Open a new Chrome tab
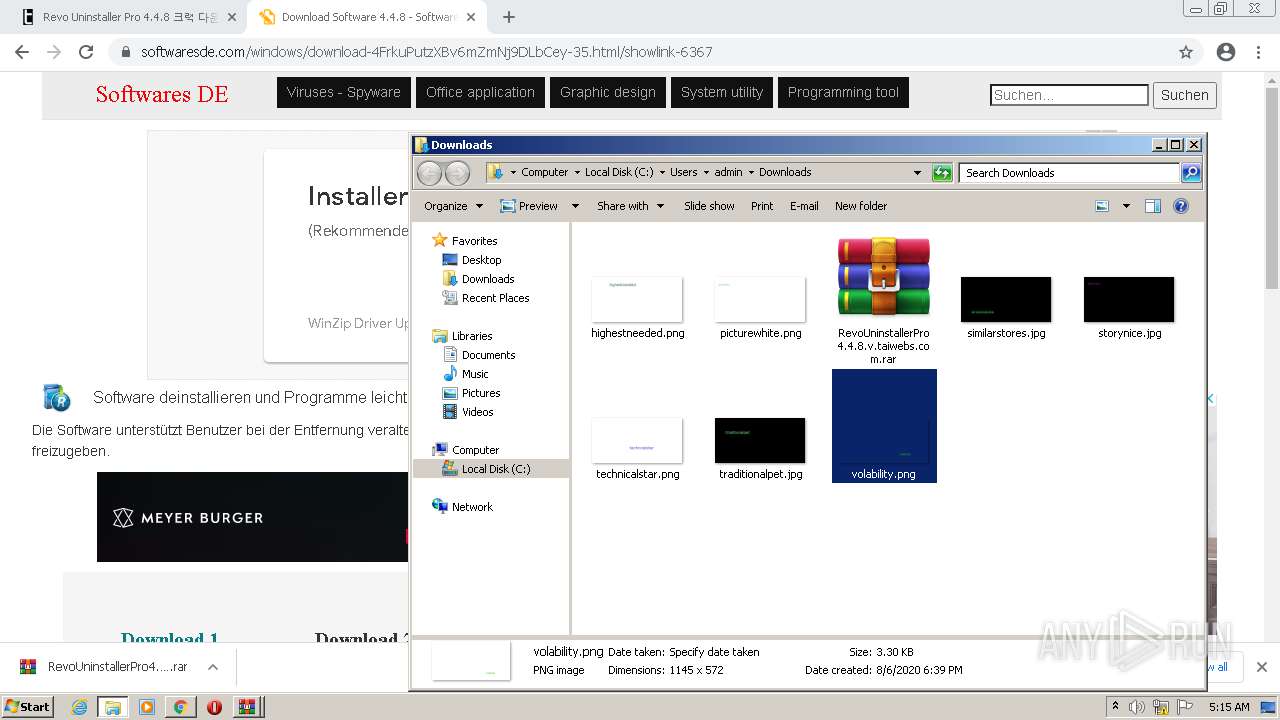Image resolution: width=1280 pixels, height=720 pixels. (509, 17)
